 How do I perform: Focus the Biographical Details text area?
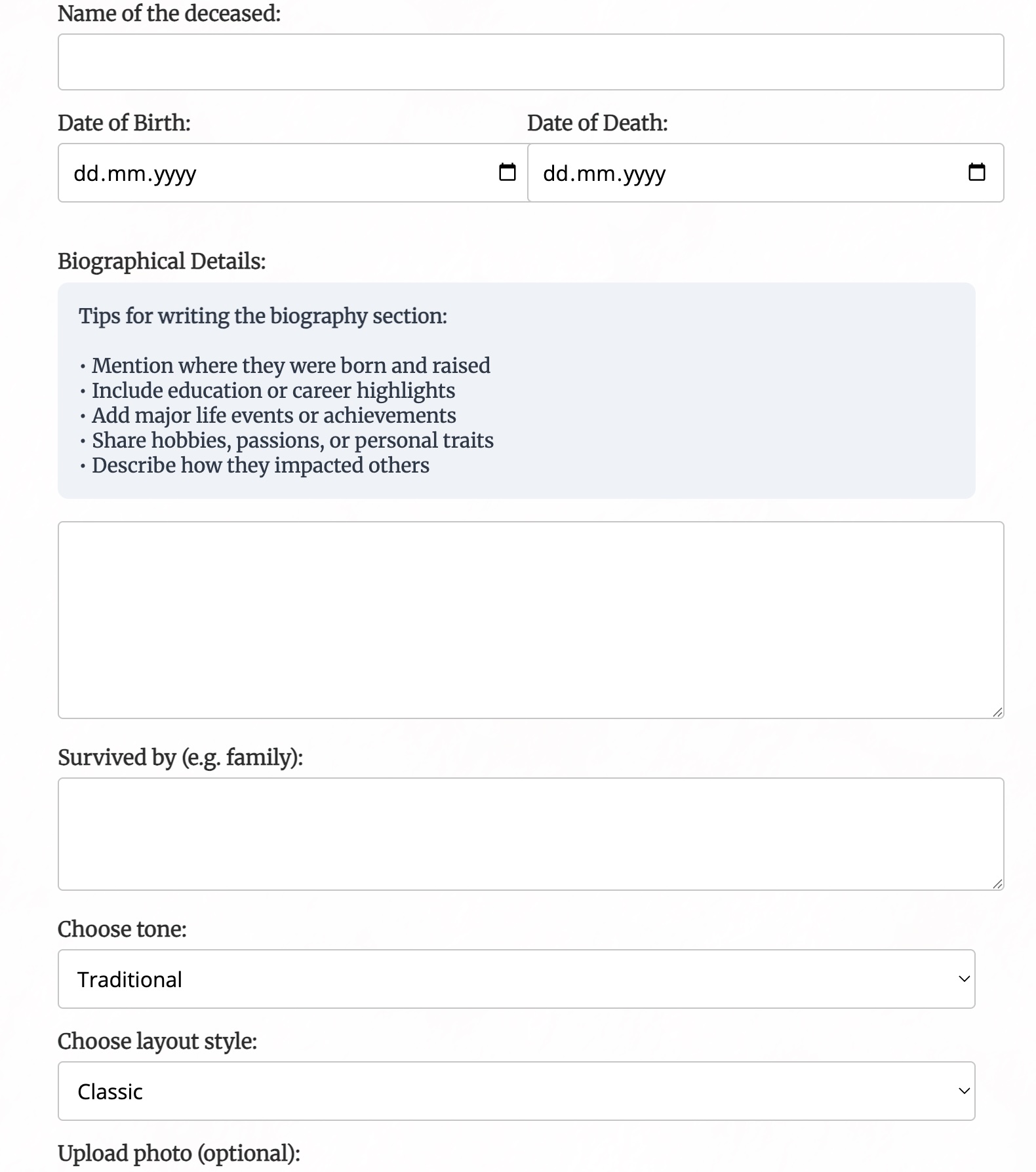tap(531, 620)
